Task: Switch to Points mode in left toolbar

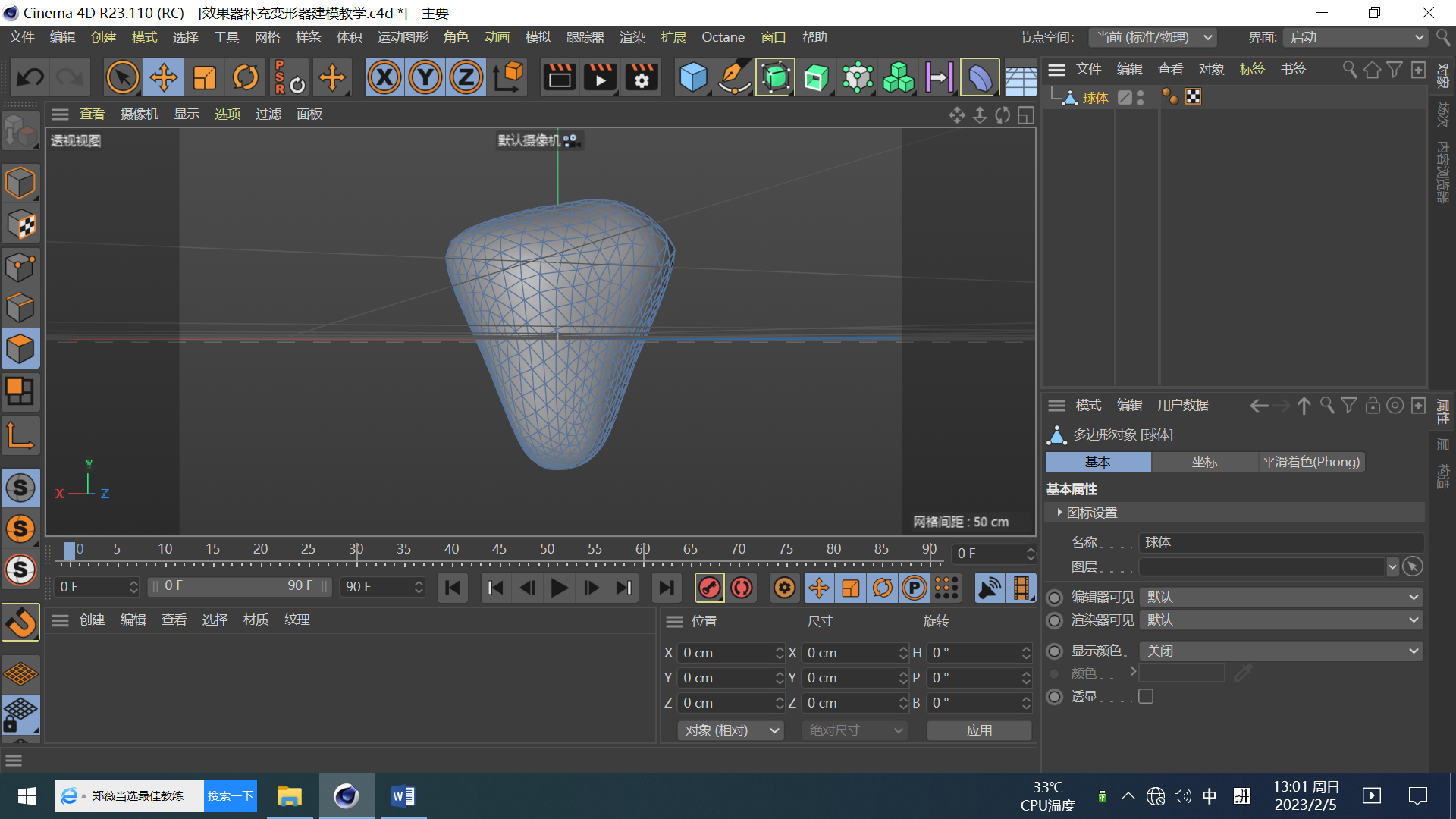Action: pyautogui.click(x=20, y=267)
